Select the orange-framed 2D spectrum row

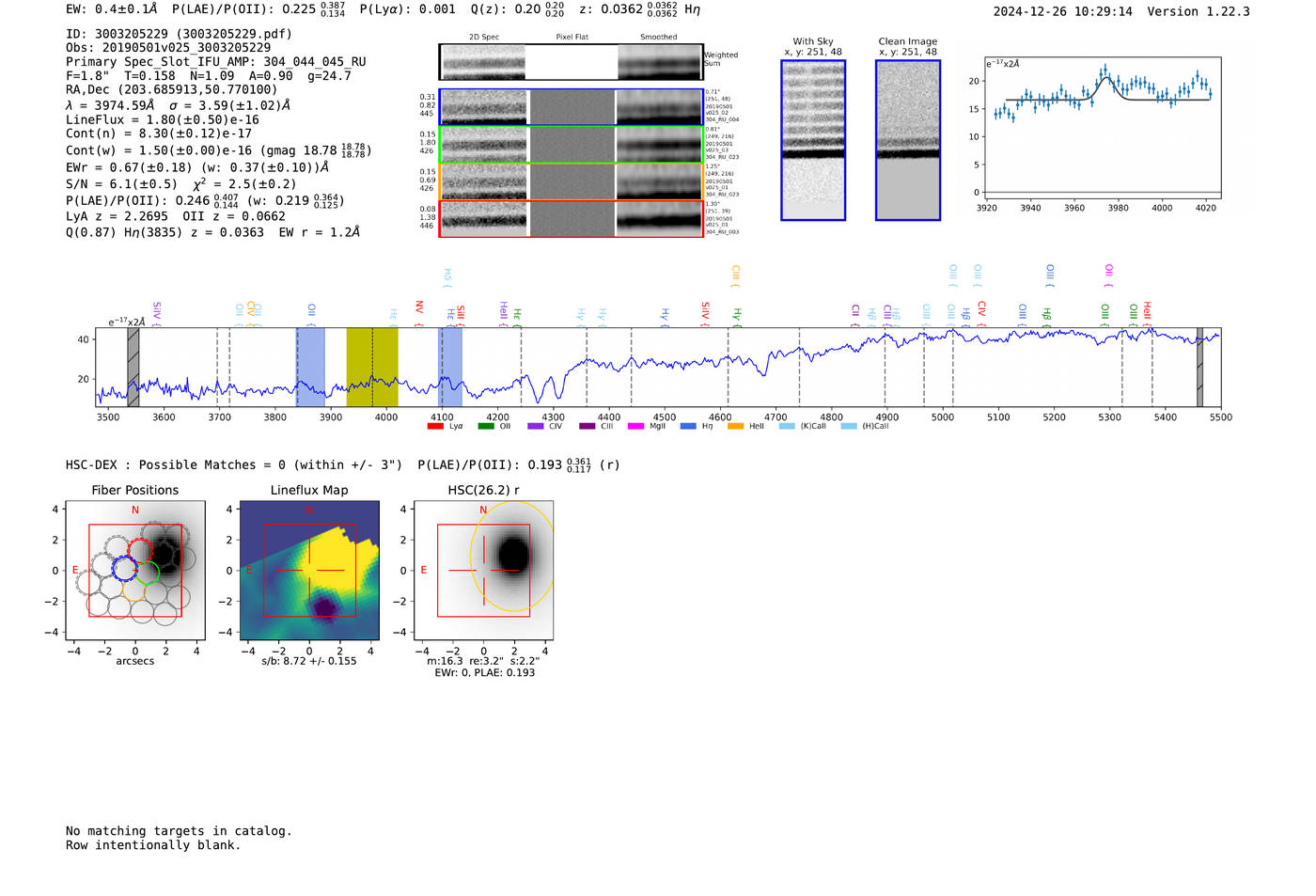coord(572,181)
